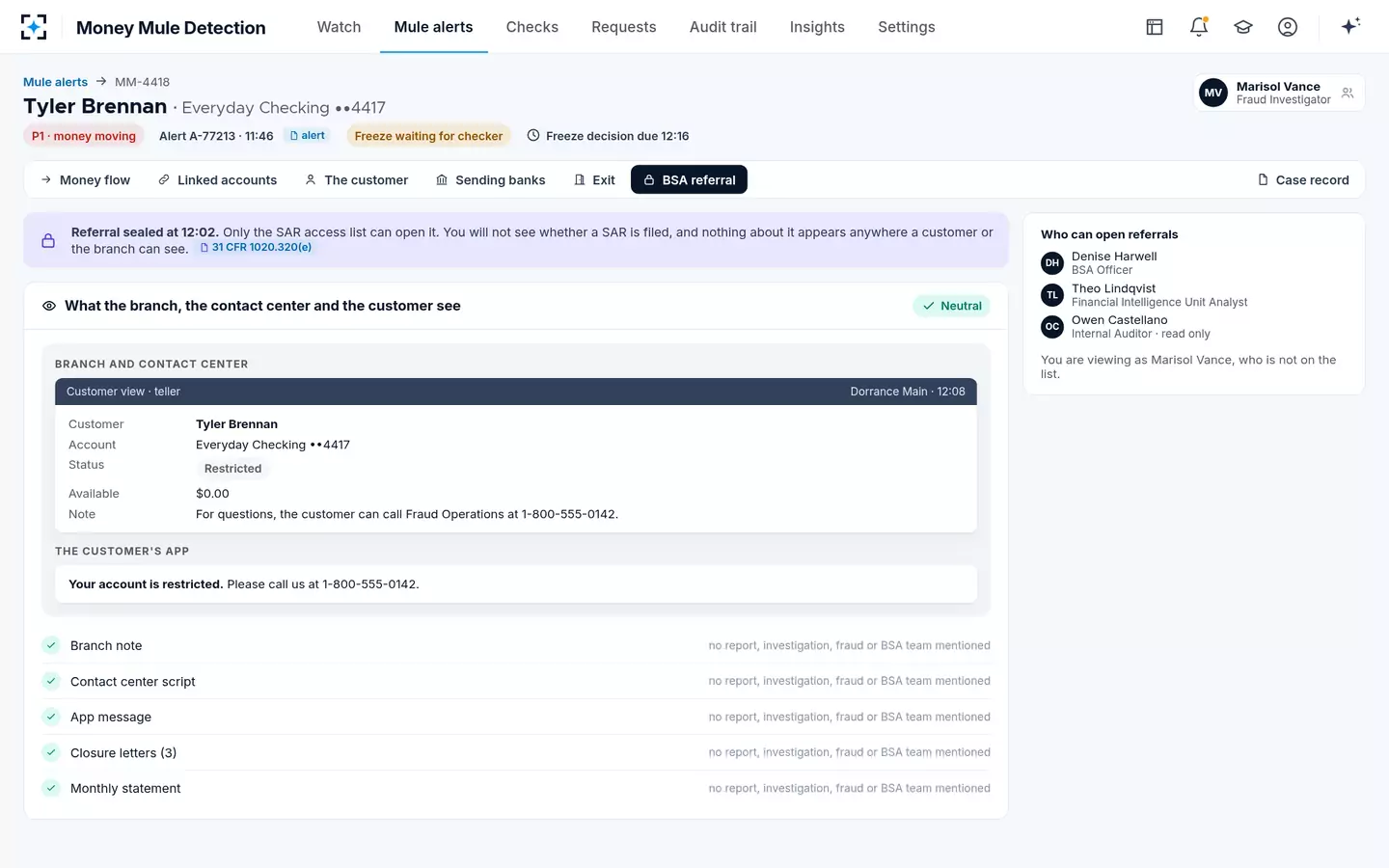Click the clock icon by Freeze decision due
This screenshot has width=1389, height=868.
(x=533, y=136)
